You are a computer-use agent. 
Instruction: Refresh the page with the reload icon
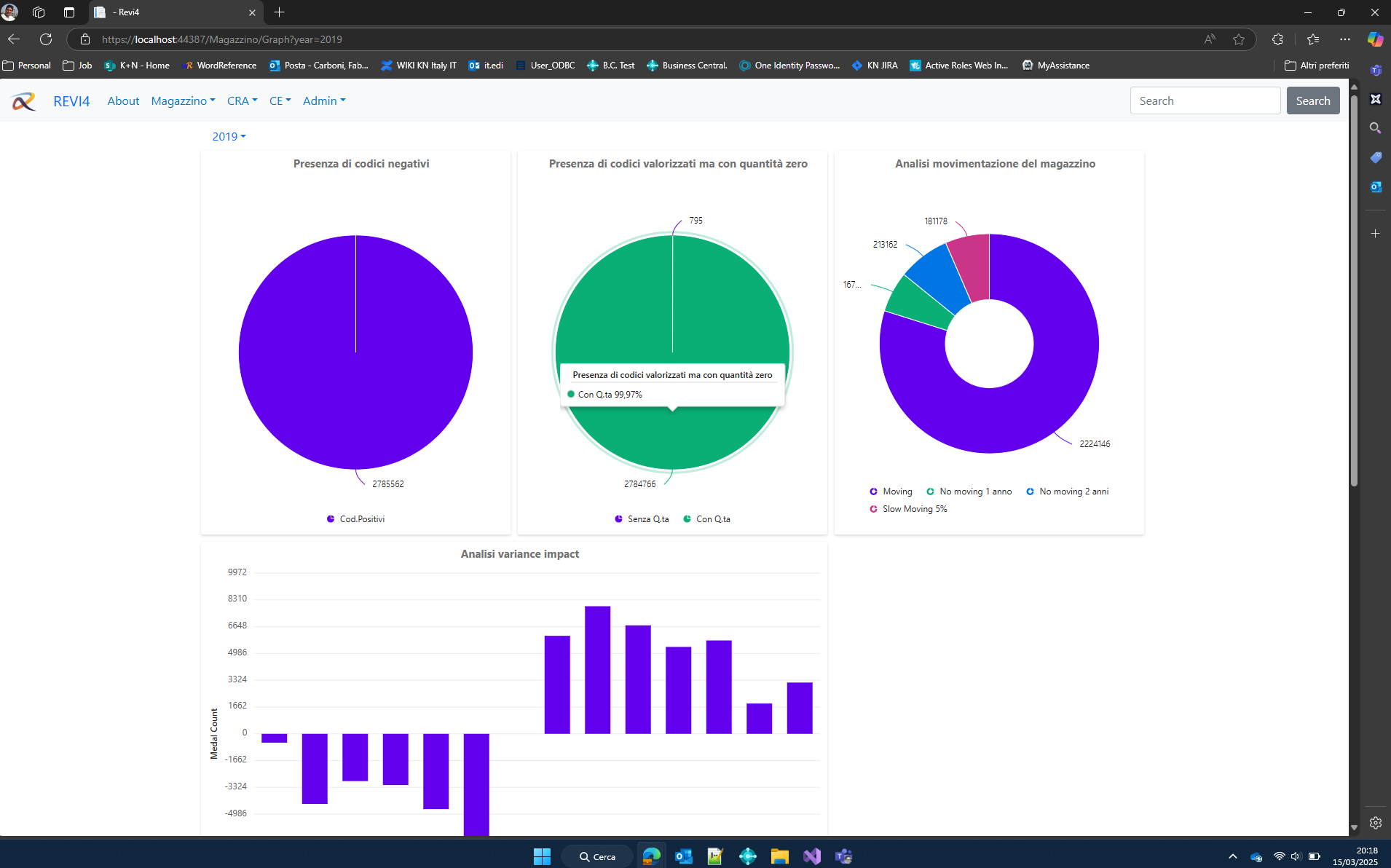(45, 39)
